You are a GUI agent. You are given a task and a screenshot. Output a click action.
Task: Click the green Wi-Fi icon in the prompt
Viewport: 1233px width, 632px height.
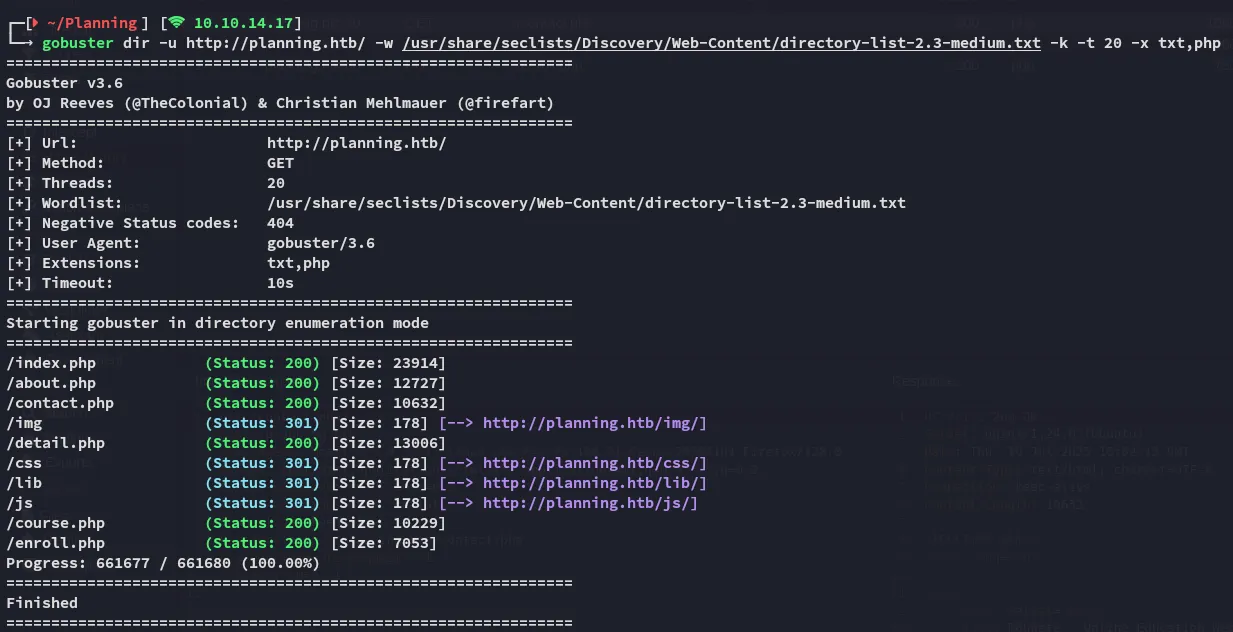coord(176,22)
